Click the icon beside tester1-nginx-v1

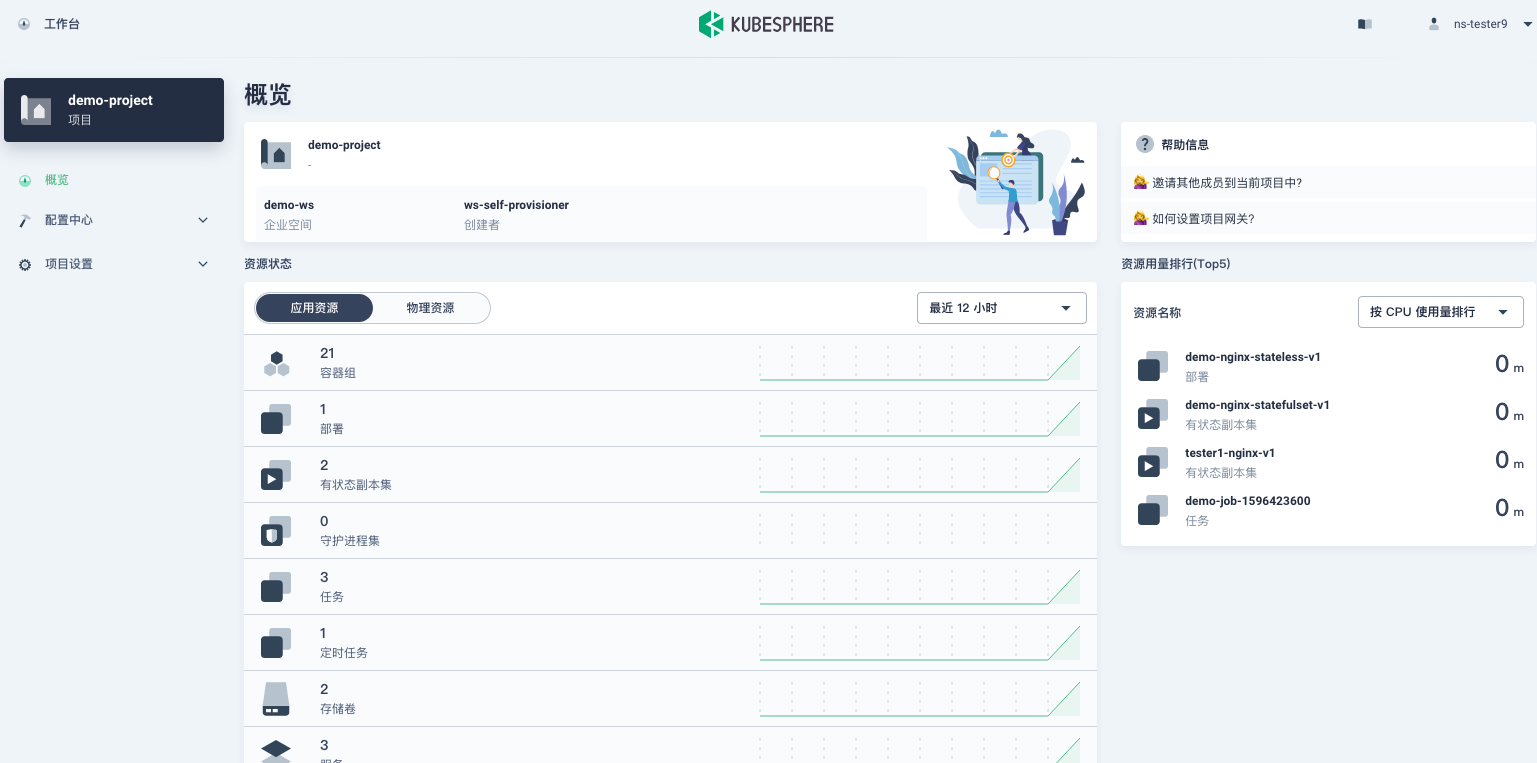pyautogui.click(x=1153, y=462)
